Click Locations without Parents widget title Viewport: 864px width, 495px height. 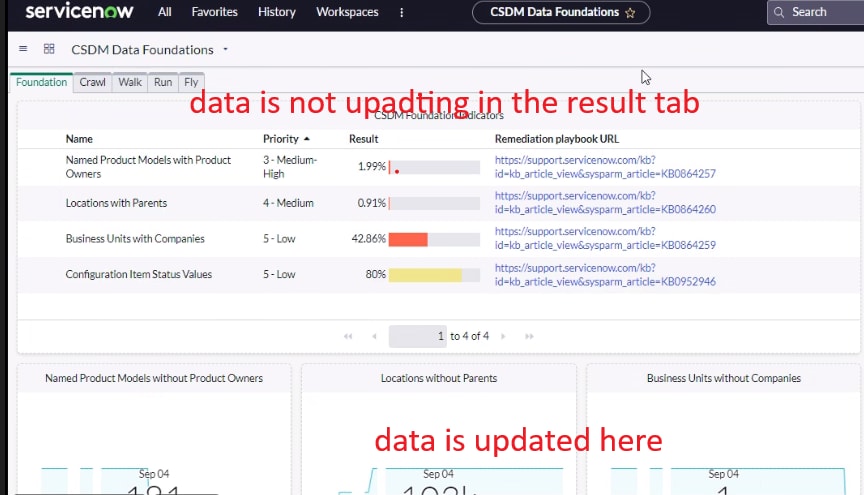[439, 378]
